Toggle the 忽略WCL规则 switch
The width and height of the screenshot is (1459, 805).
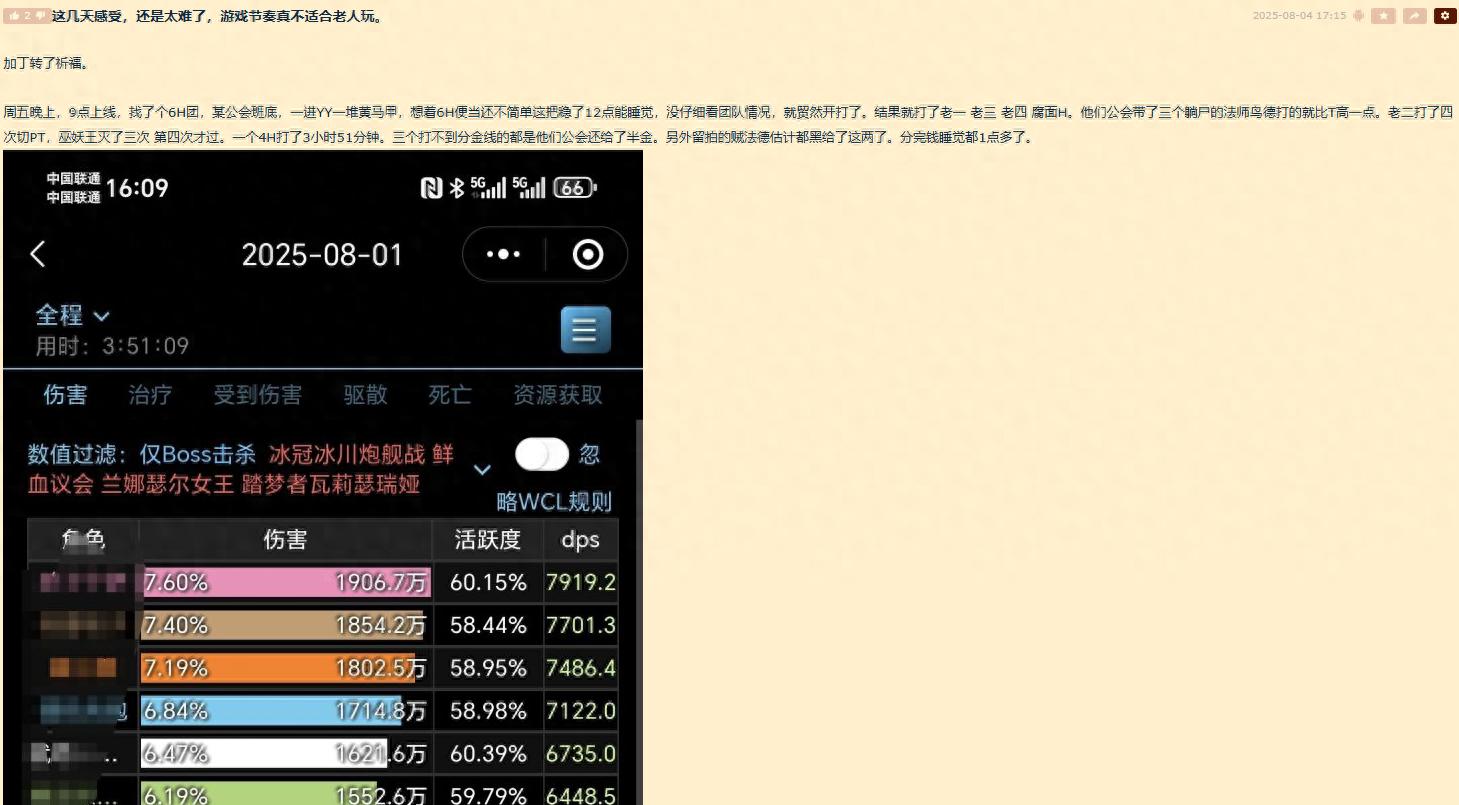pos(541,454)
